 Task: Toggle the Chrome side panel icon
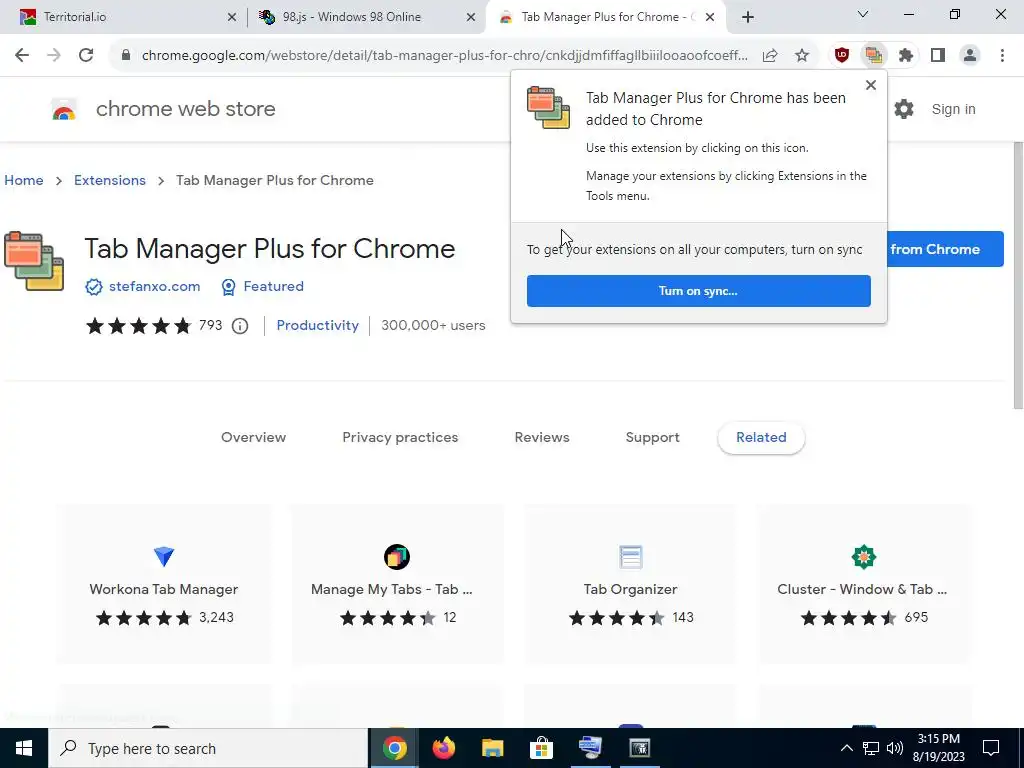938,56
